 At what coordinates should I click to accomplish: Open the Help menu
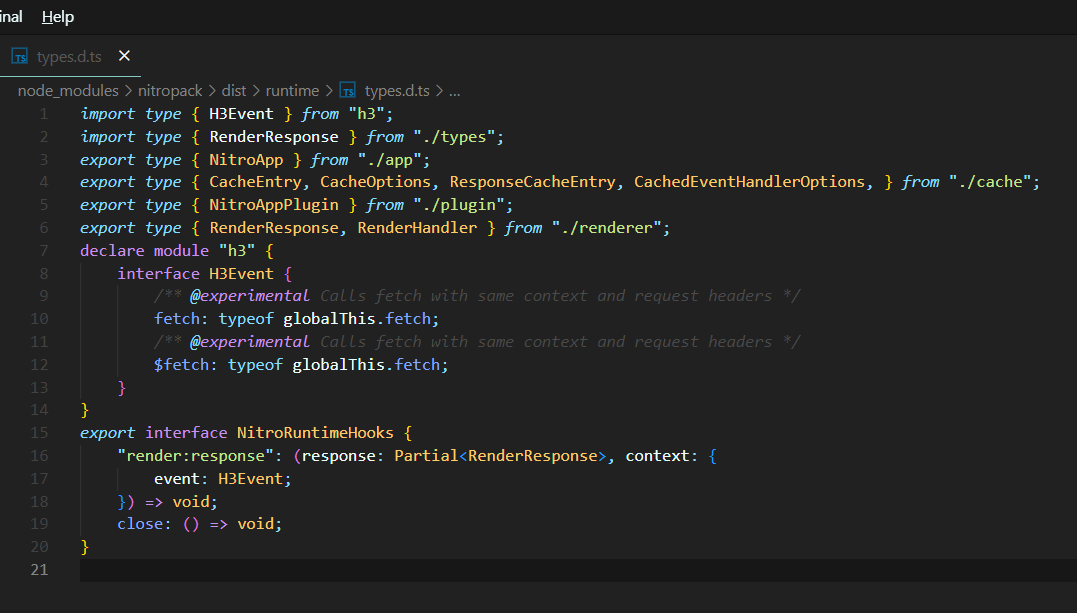pyautogui.click(x=57, y=16)
